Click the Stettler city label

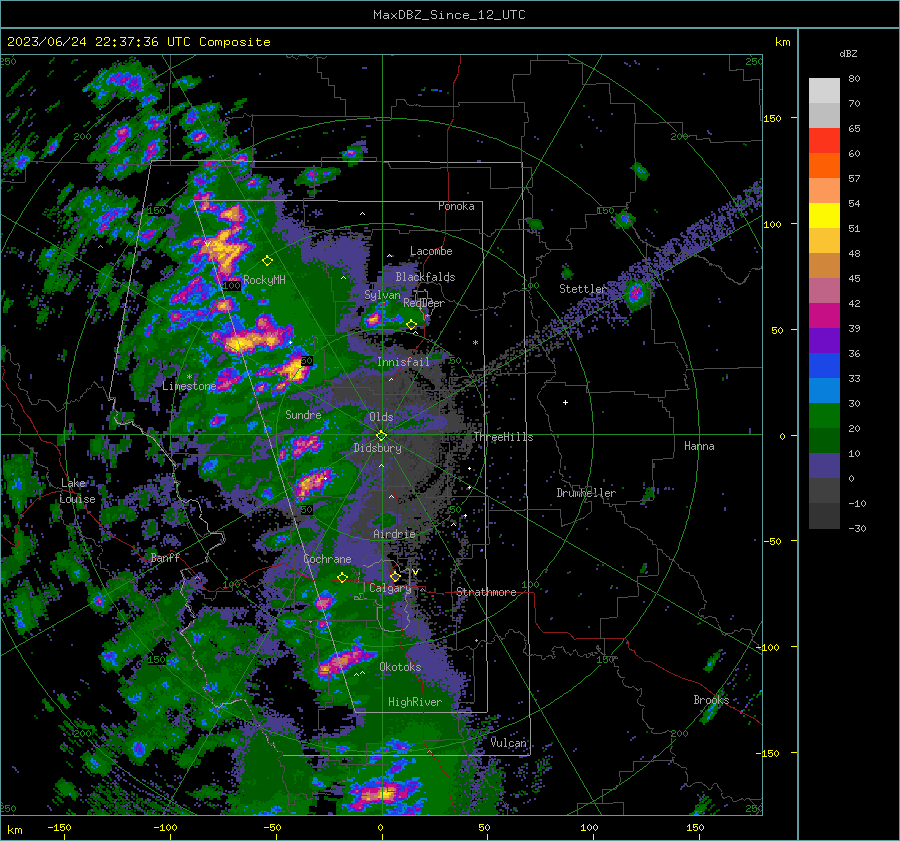pyautogui.click(x=583, y=289)
